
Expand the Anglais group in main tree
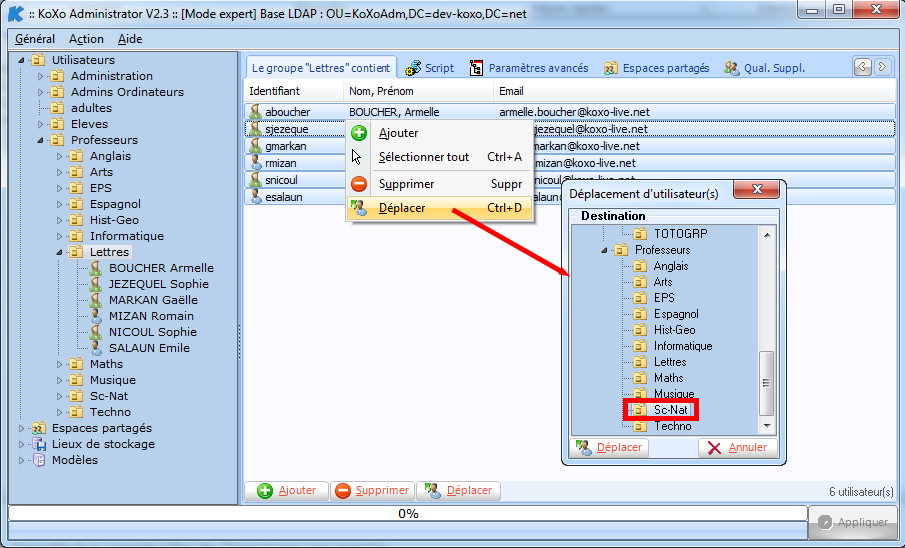click(x=59, y=156)
